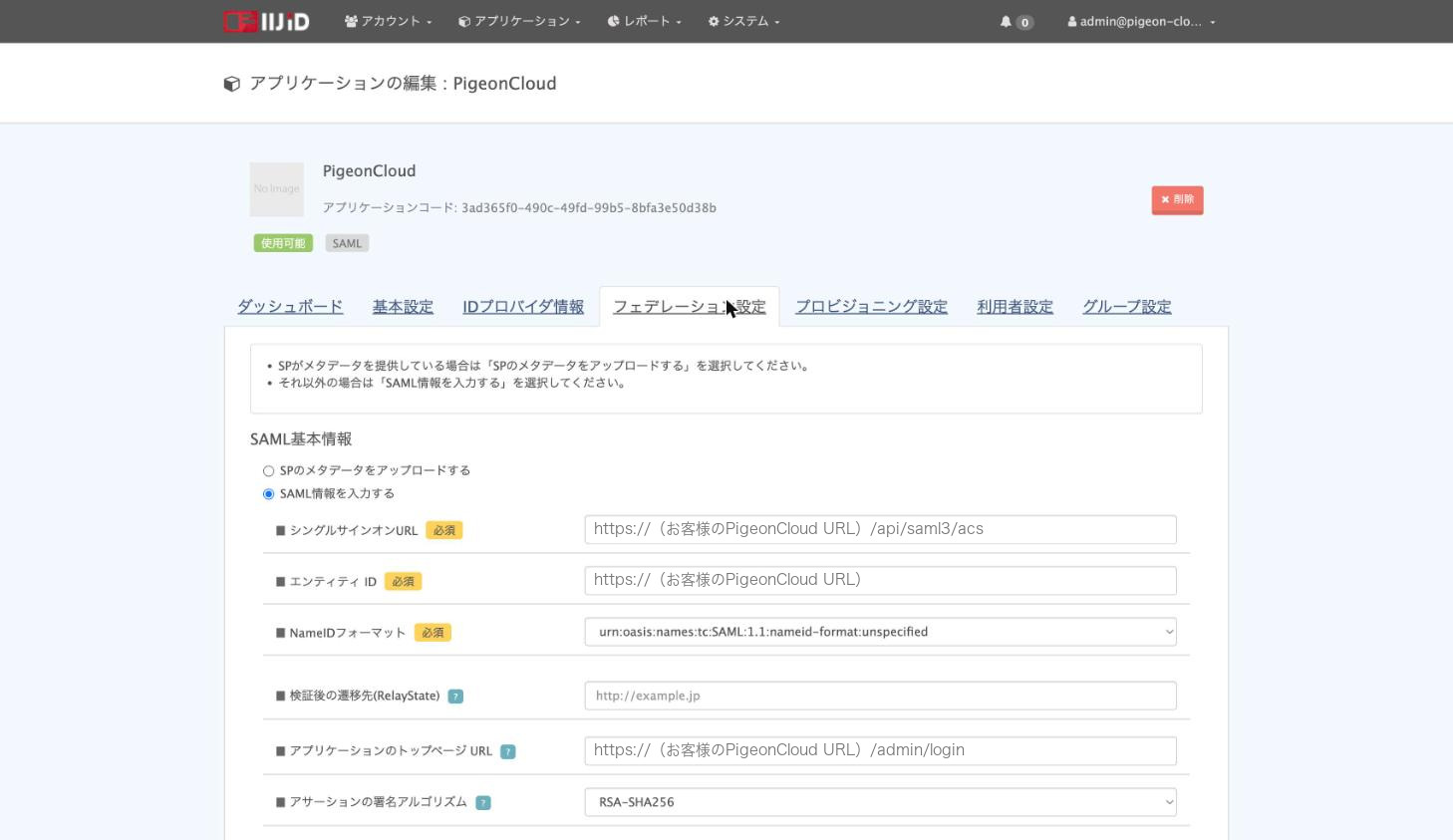
Task: Click the アプリケーションのトップページ URL field
Action: [x=880, y=750]
